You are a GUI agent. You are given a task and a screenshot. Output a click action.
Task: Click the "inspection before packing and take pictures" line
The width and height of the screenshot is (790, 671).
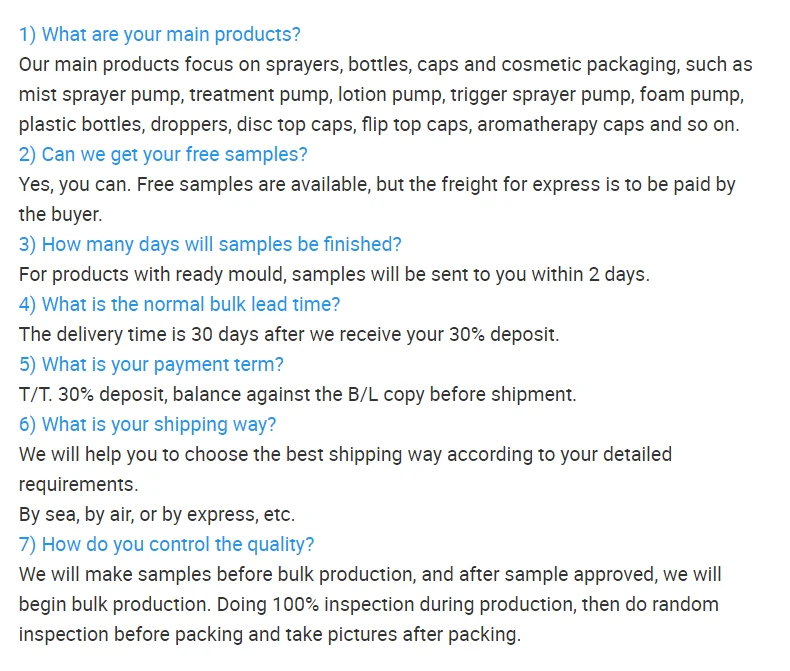270,635
